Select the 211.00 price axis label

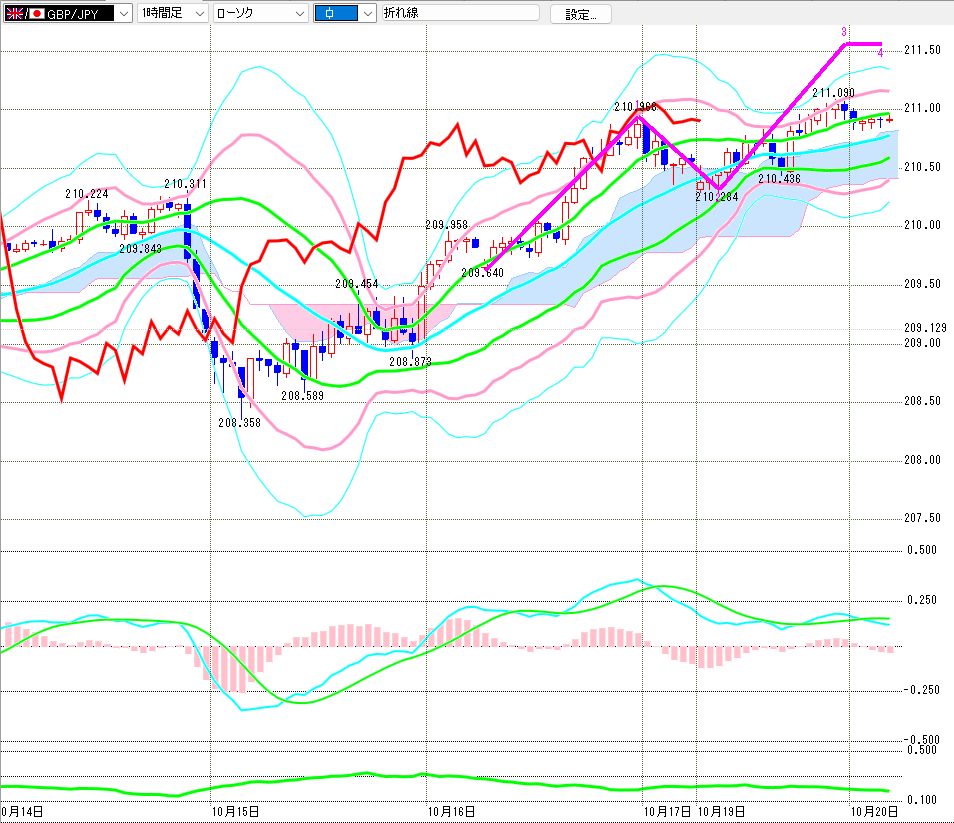(x=922, y=108)
